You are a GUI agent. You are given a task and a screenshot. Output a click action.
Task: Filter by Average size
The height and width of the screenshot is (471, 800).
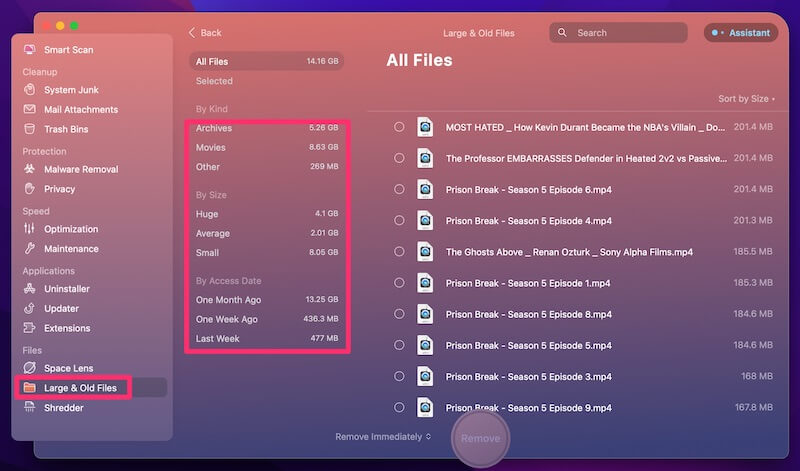(x=267, y=233)
